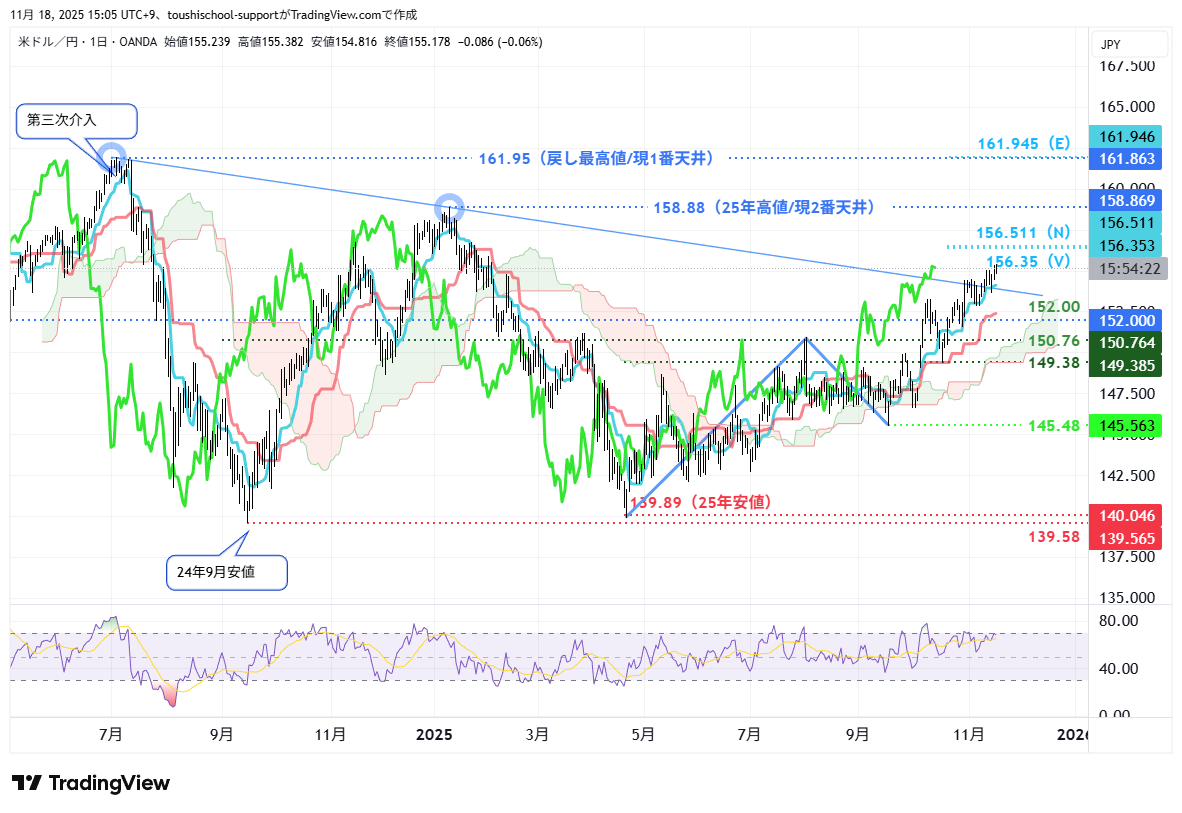Viewport: 1182px width, 813px height.
Task: Click the TradingView logo at bottom left
Action: pyautogui.click(x=90, y=783)
